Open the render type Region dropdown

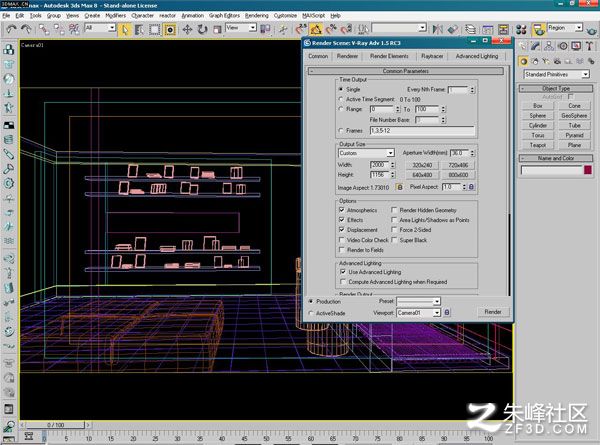(579, 28)
